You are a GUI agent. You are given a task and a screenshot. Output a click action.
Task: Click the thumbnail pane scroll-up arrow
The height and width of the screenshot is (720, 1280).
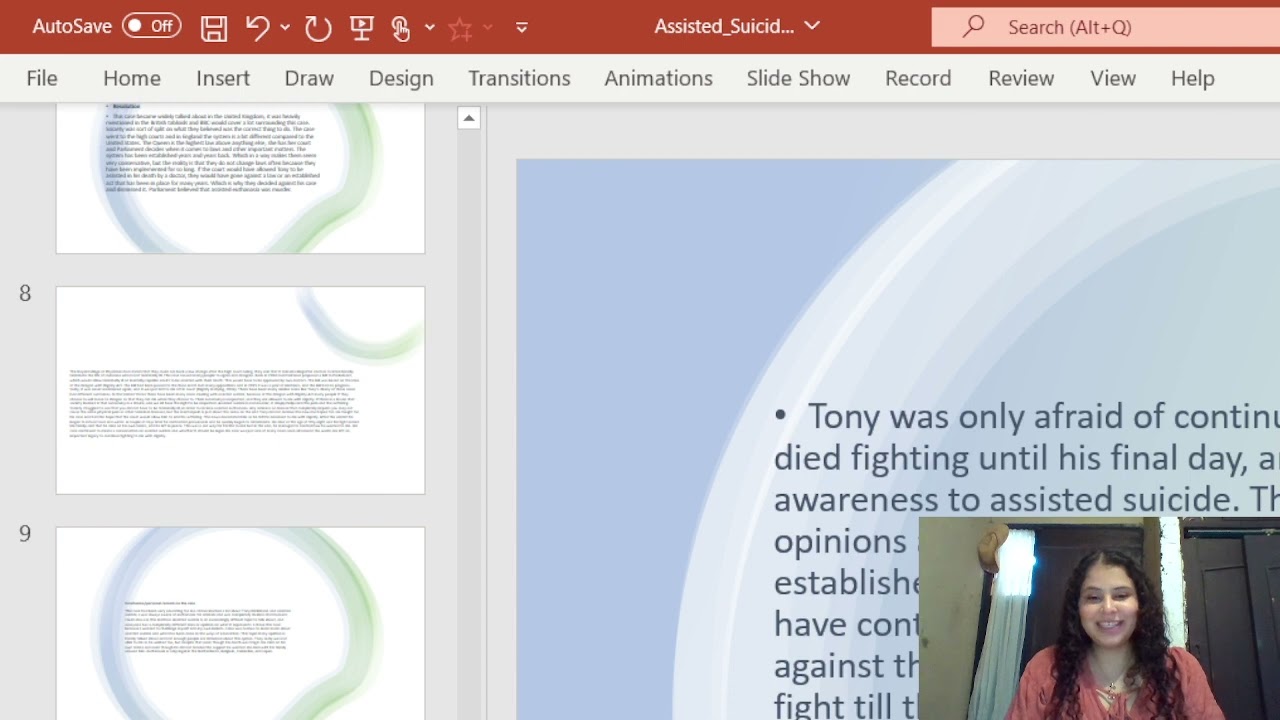468,118
